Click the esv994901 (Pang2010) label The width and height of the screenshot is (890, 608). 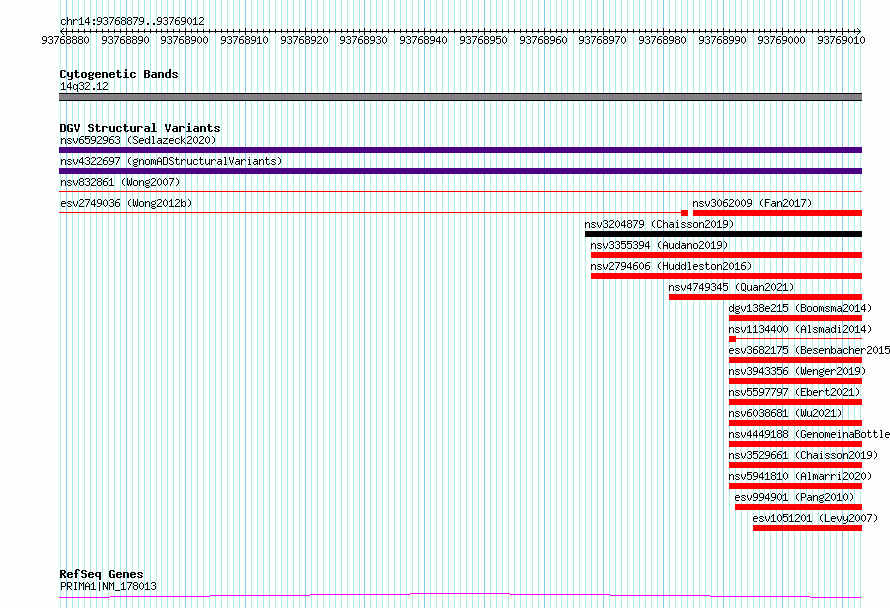point(794,497)
